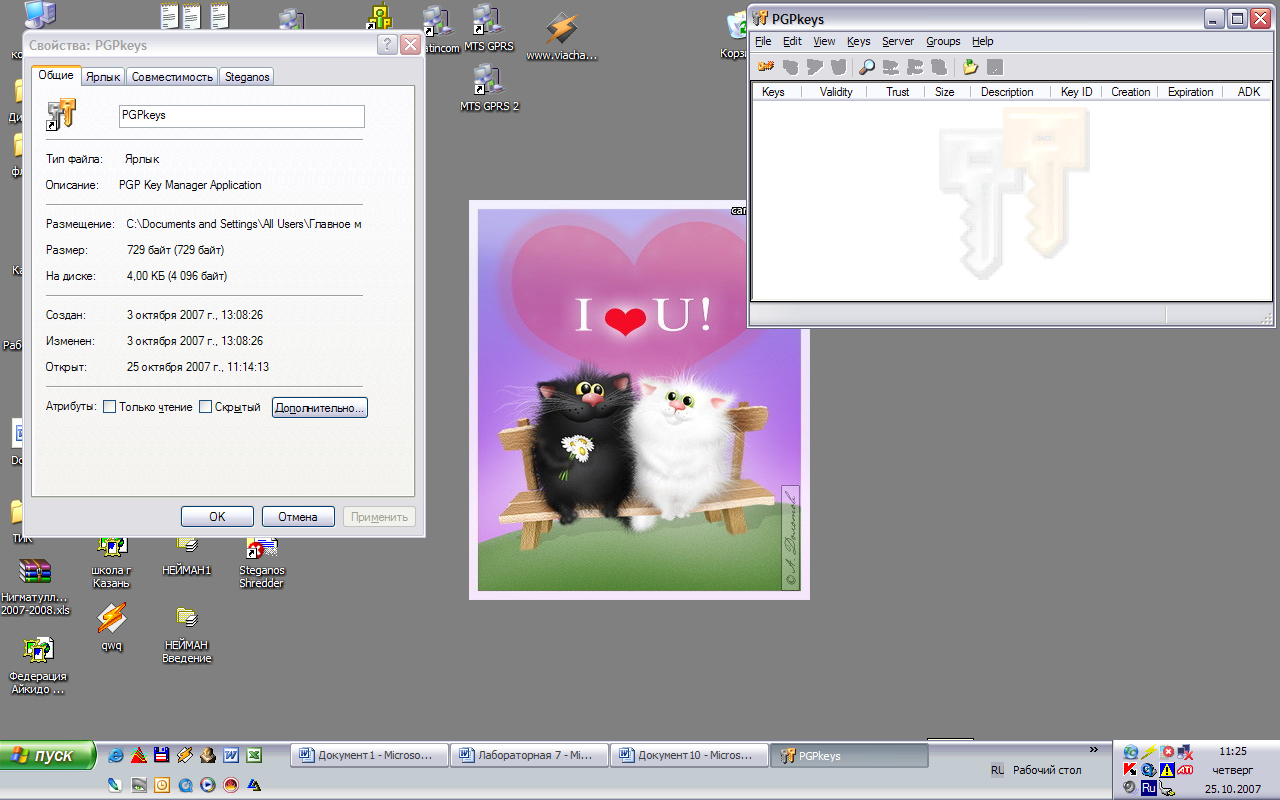The image size is (1280, 800).
Task: Click the Рабочий стол toolbar label on taskbar
Action: point(1047,770)
